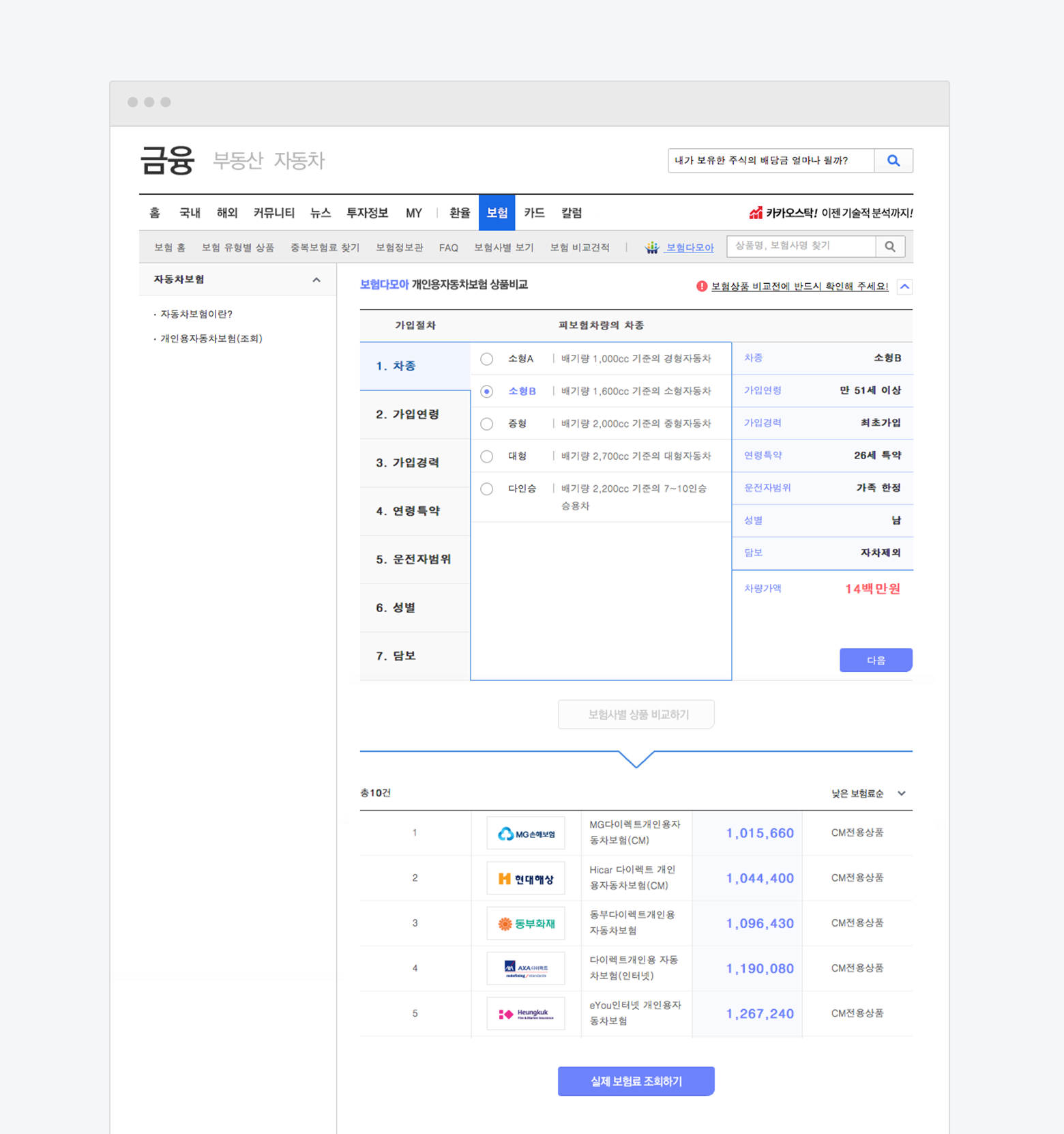Focus the 상품명, 보험사명 찾기 field

click(801, 246)
